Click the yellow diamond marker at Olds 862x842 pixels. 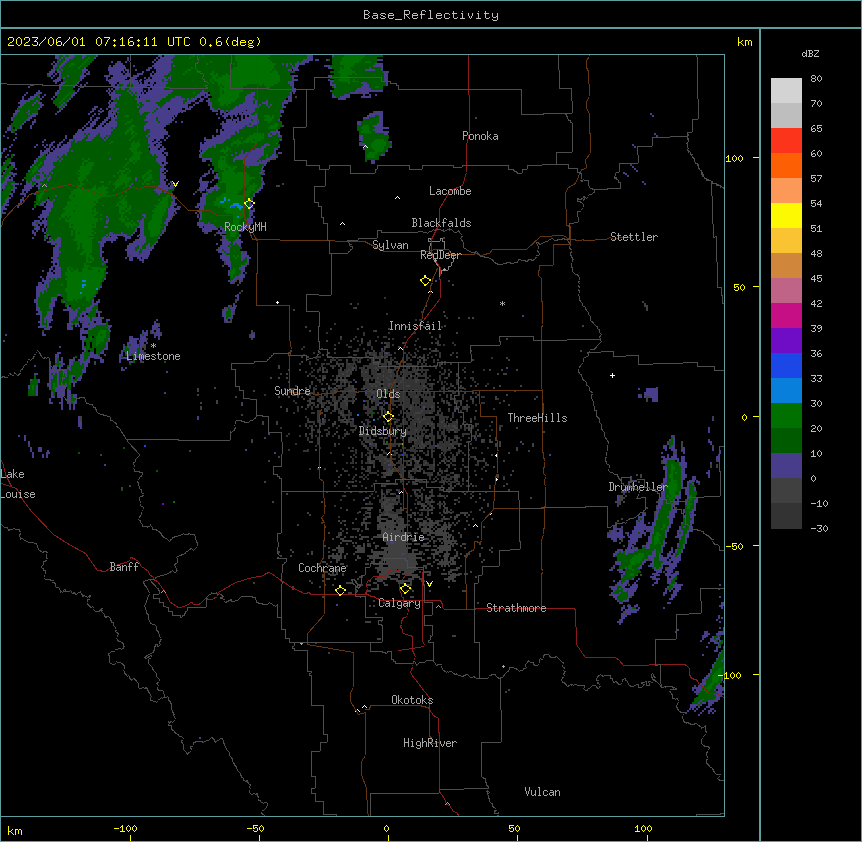click(x=388, y=416)
